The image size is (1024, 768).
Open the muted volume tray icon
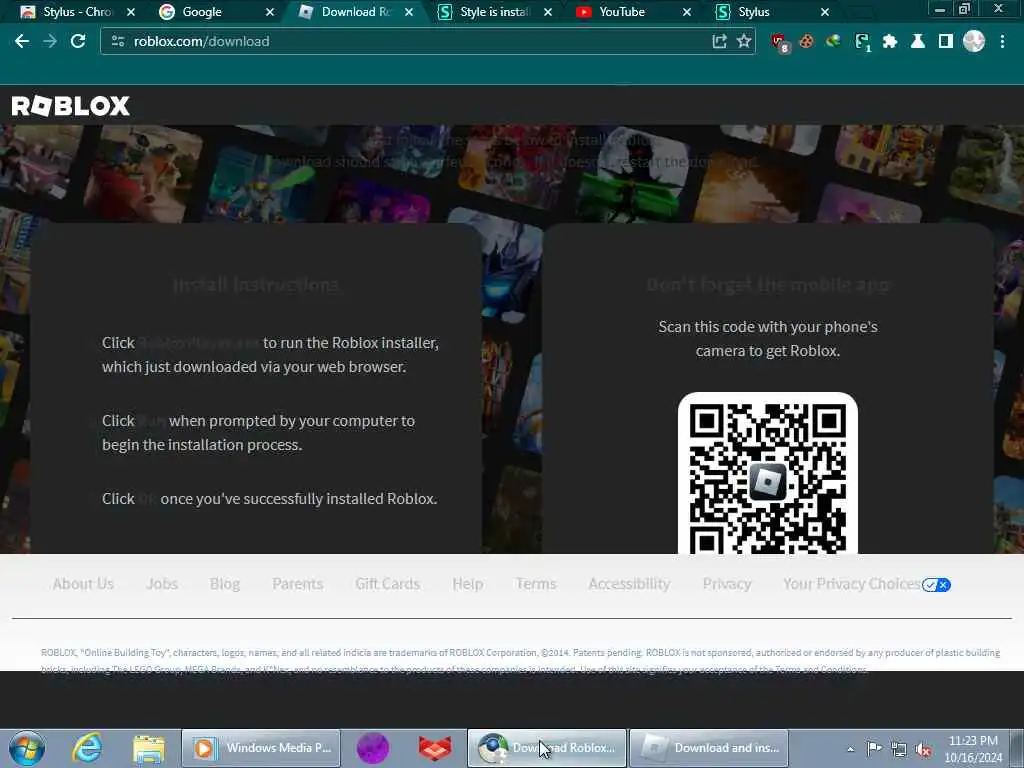[923, 750]
